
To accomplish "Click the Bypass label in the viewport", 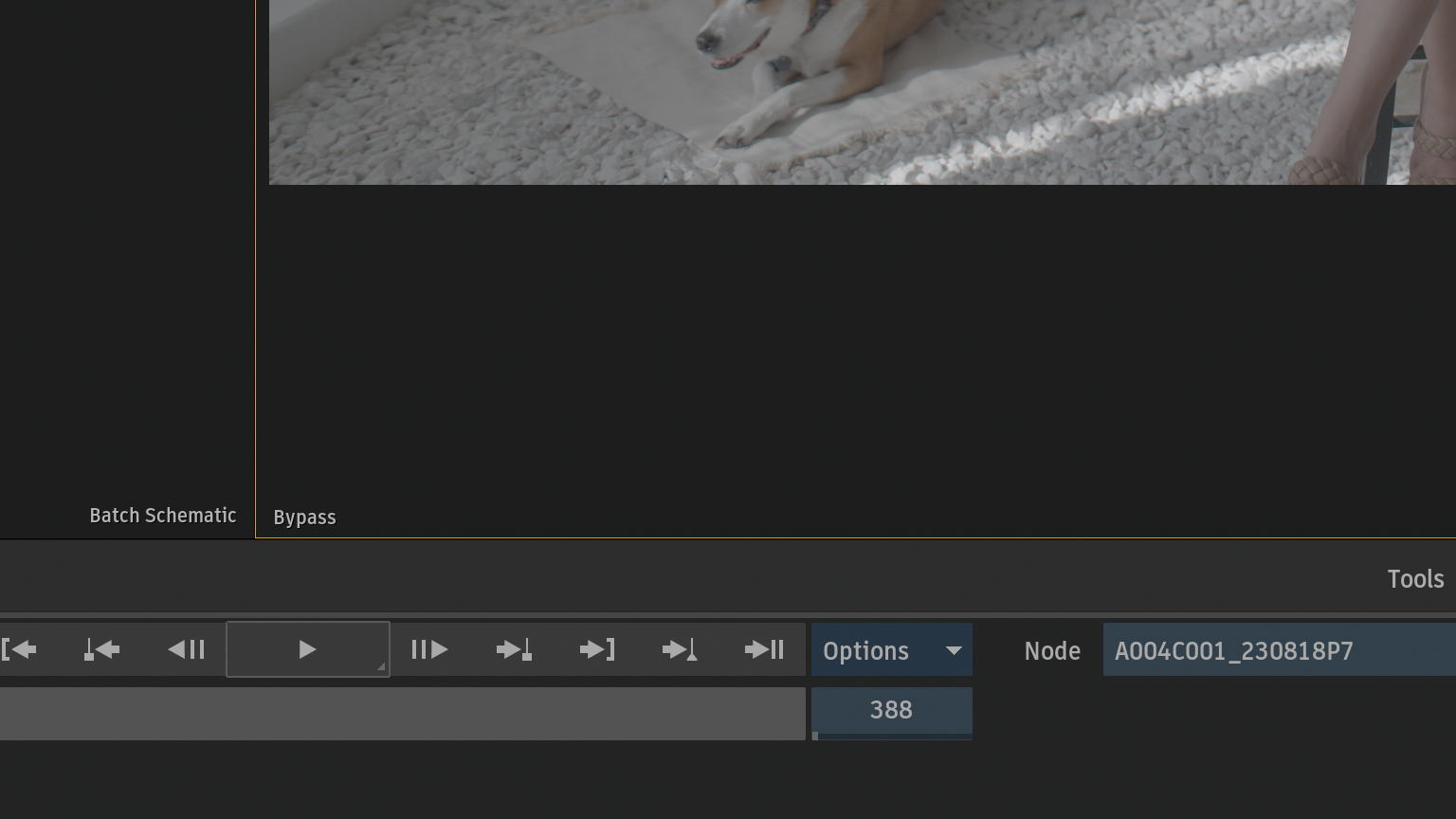I will tap(304, 518).
